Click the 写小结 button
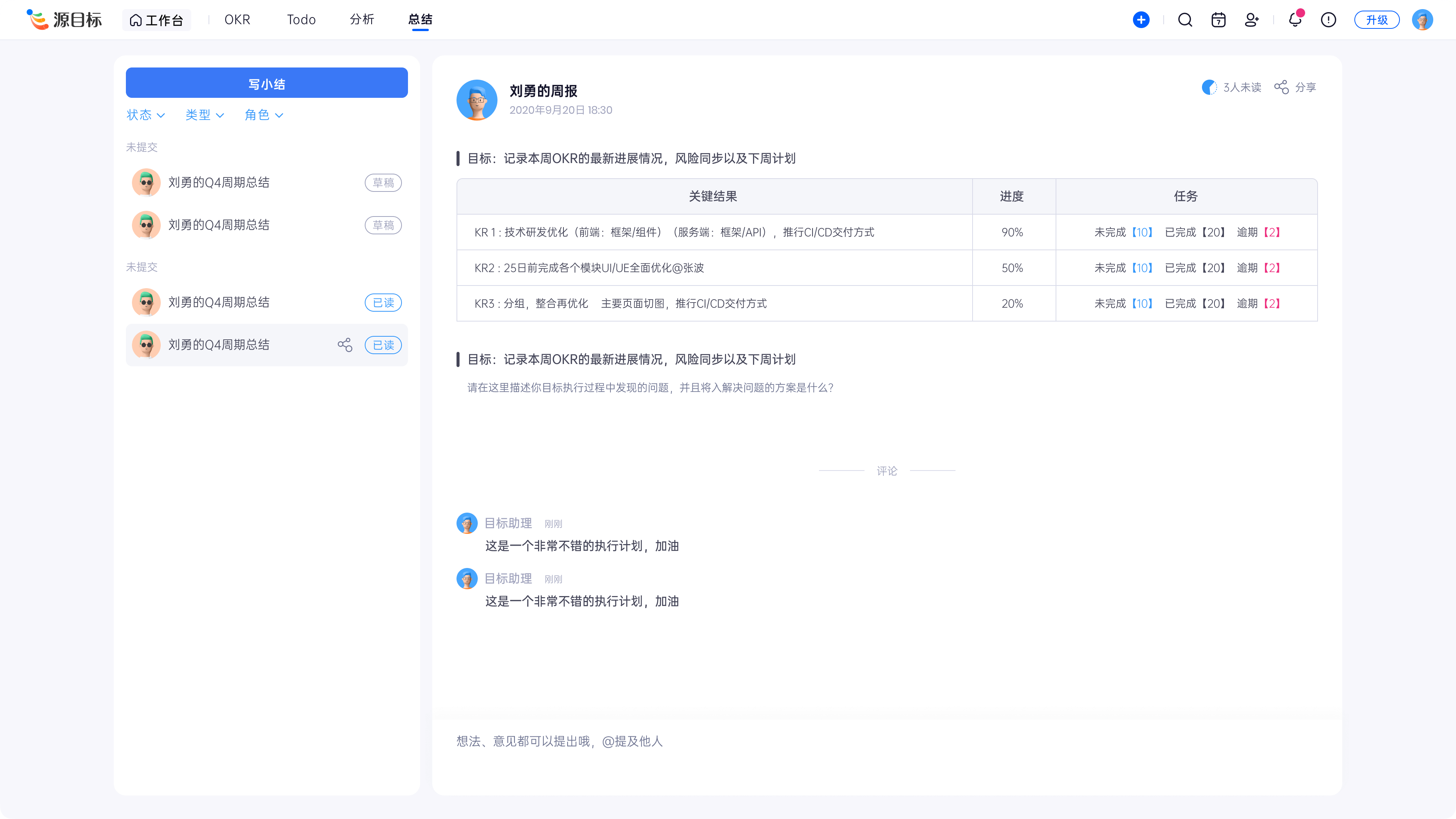The height and width of the screenshot is (819, 1456). tap(267, 83)
